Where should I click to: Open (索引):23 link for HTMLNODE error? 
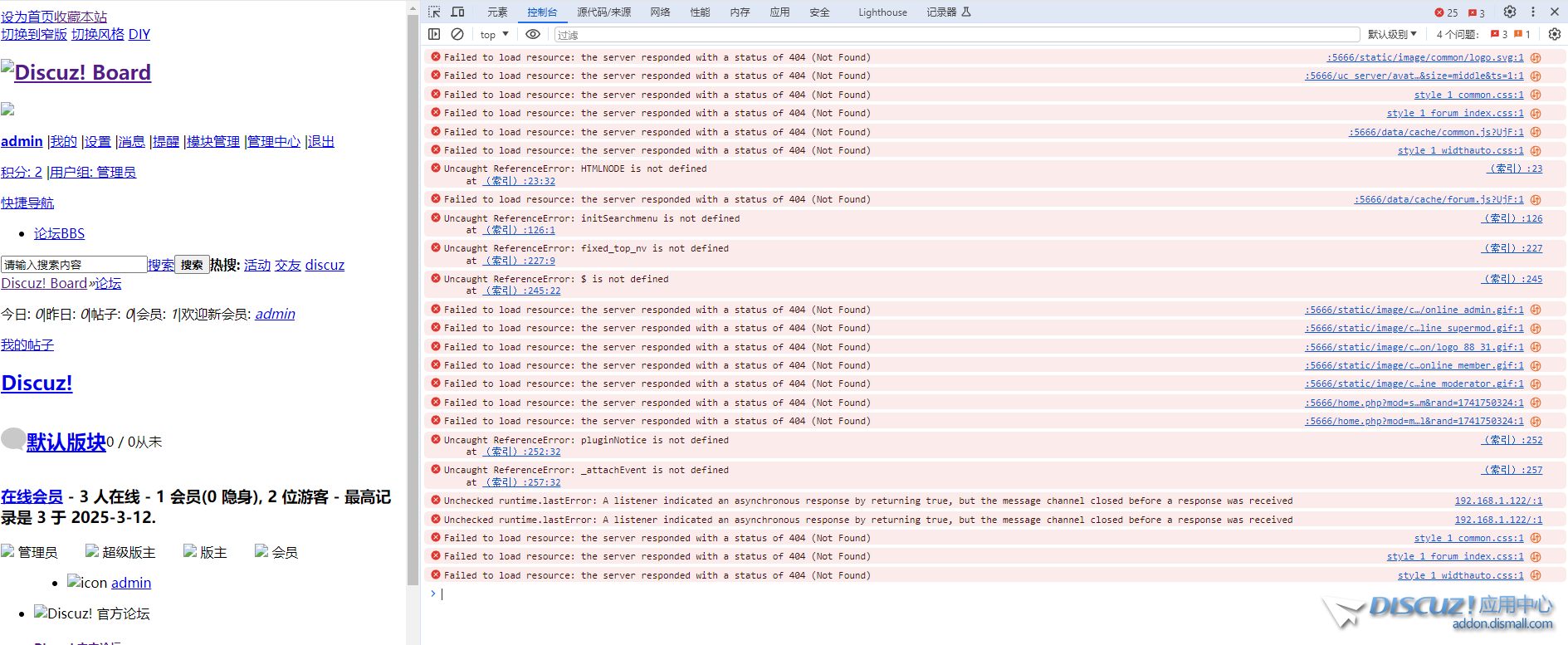pyautogui.click(x=1516, y=169)
